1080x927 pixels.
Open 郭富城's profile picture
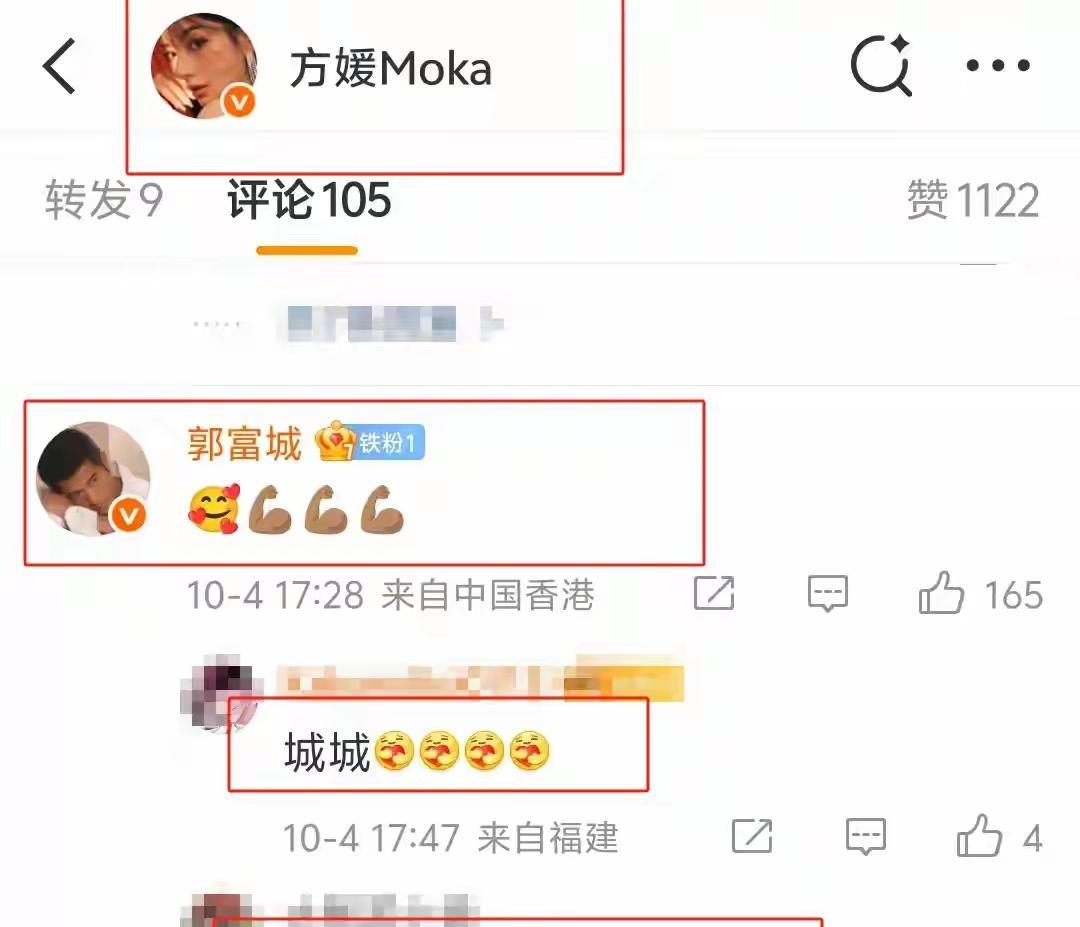coord(93,479)
